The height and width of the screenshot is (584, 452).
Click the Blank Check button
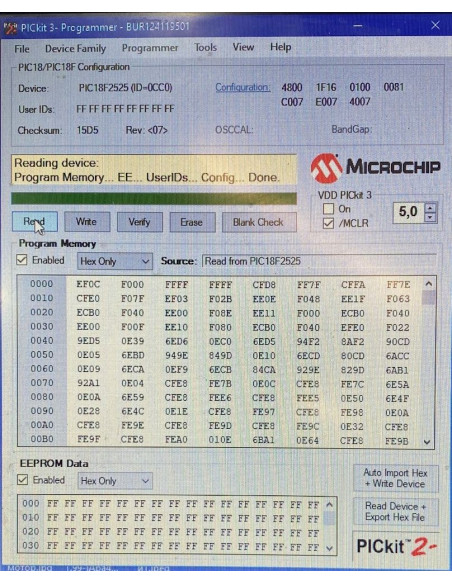click(259, 222)
